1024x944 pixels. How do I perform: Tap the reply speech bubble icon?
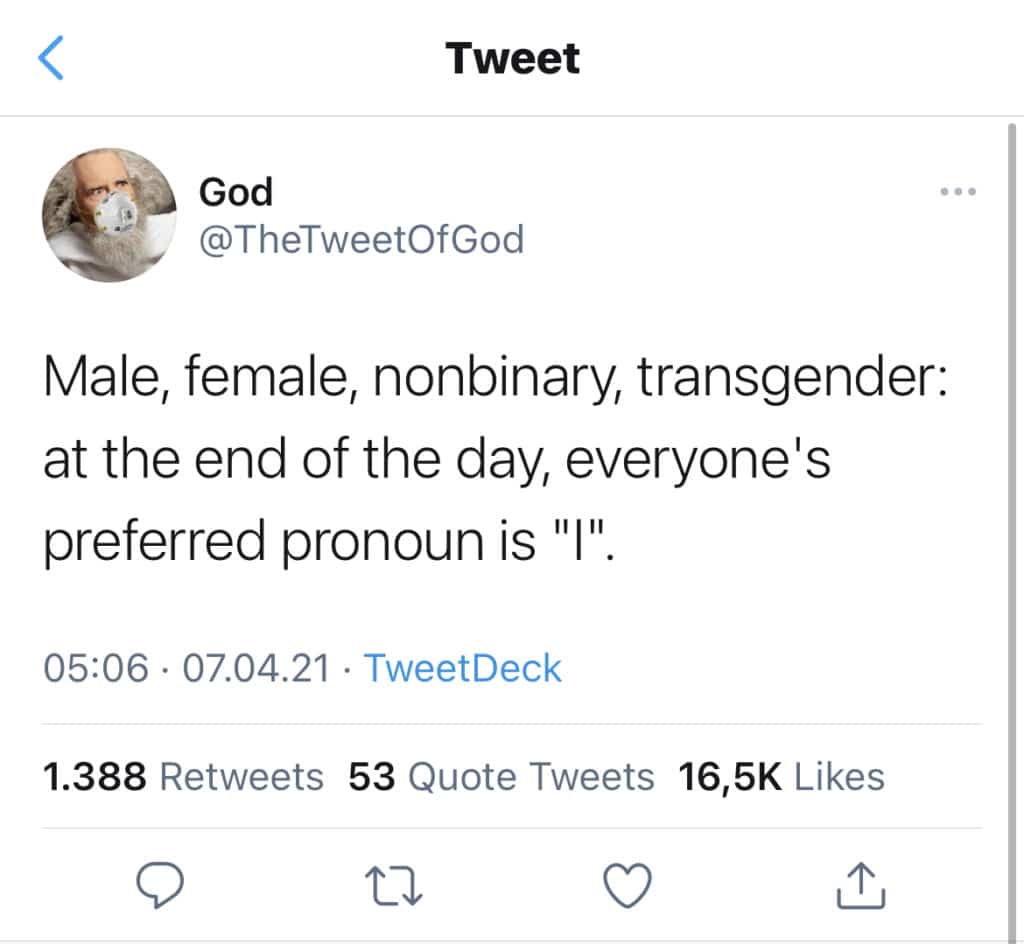(x=159, y=885)
